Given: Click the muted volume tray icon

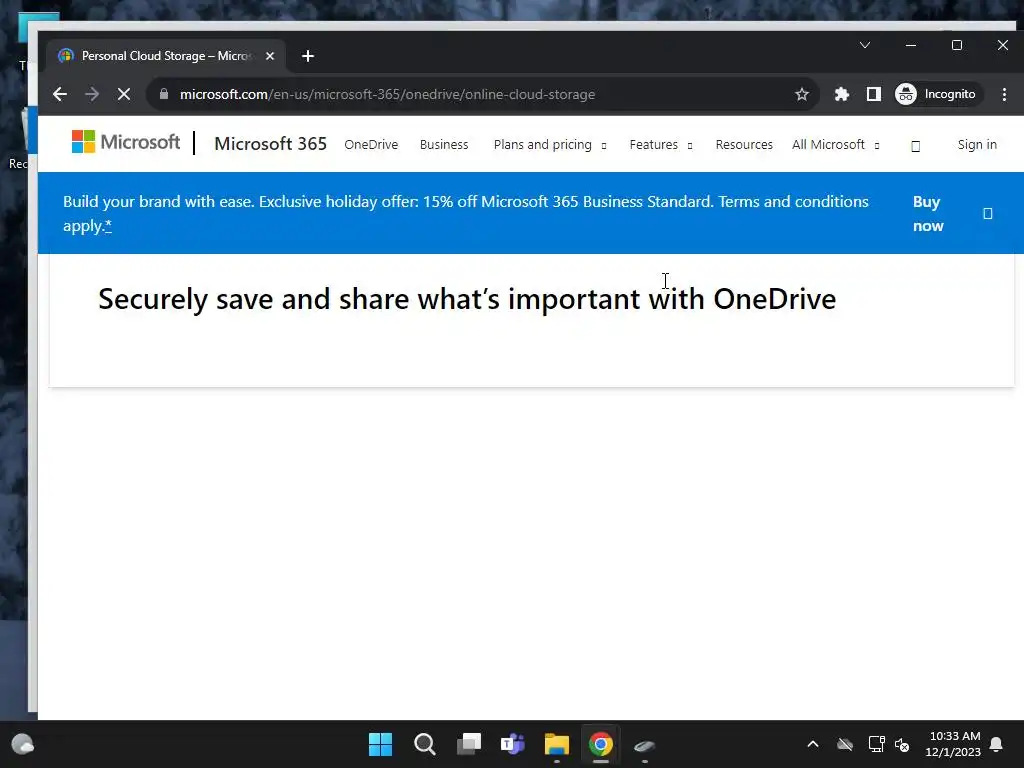Looking at the screenshot, I should (903, 744).
